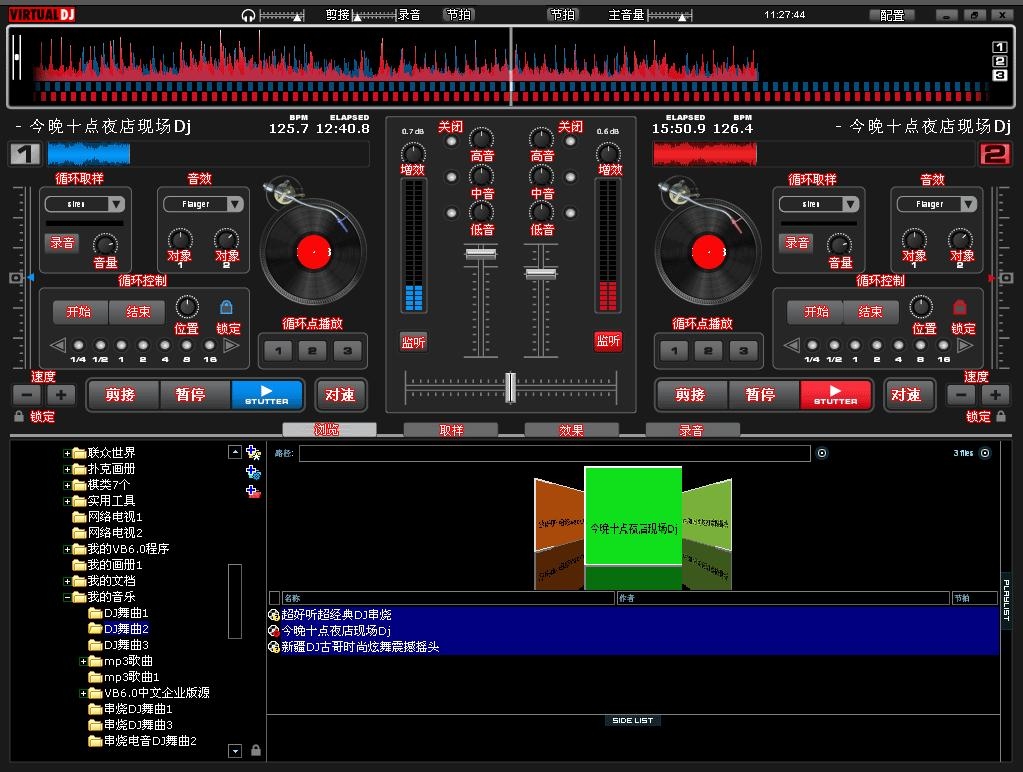
Task: Toggle the 监听 headphone cue on right channel
Action: tap(608, 341)
